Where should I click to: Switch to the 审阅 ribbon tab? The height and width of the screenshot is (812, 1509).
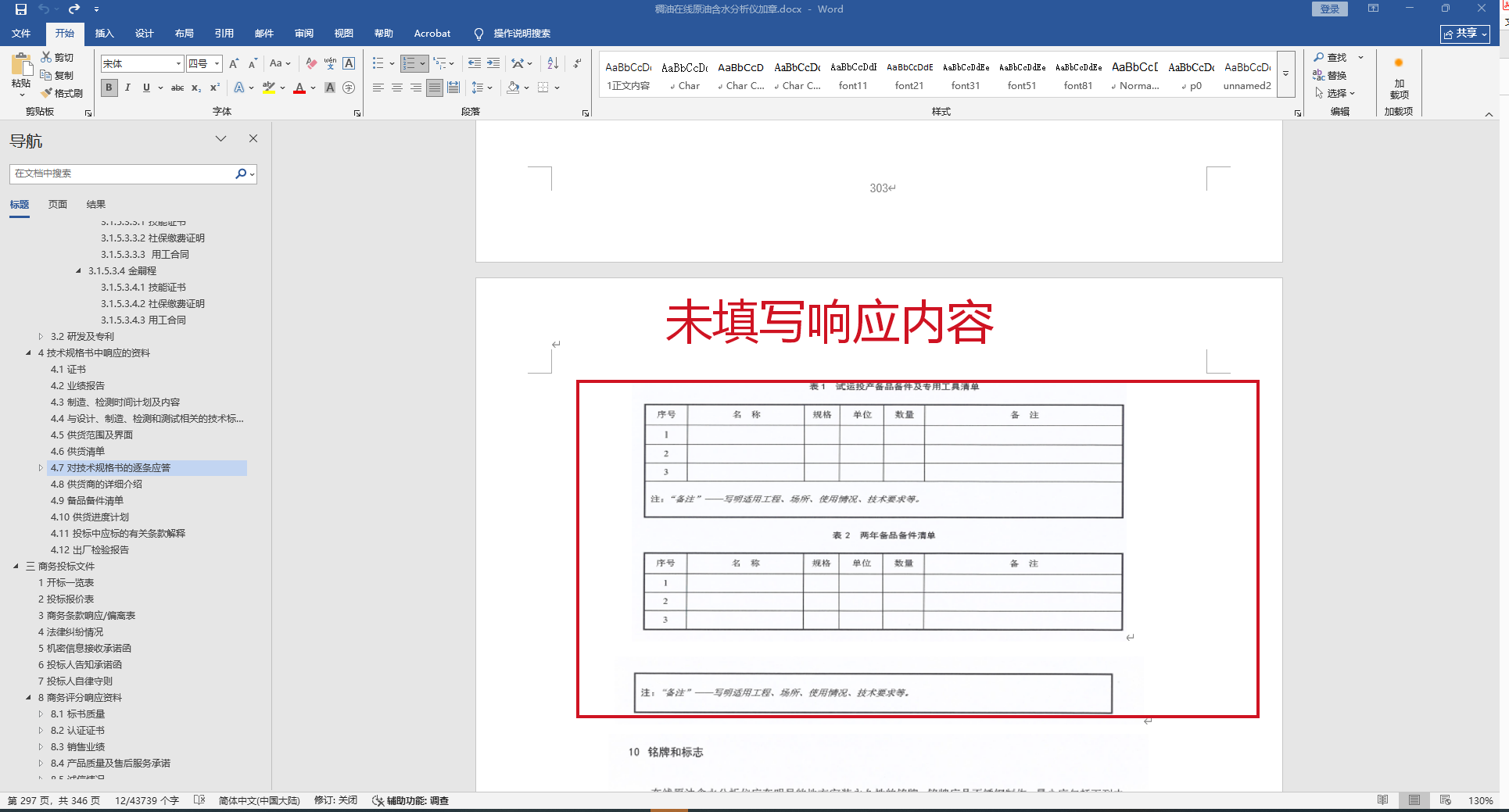click(304, 34)
